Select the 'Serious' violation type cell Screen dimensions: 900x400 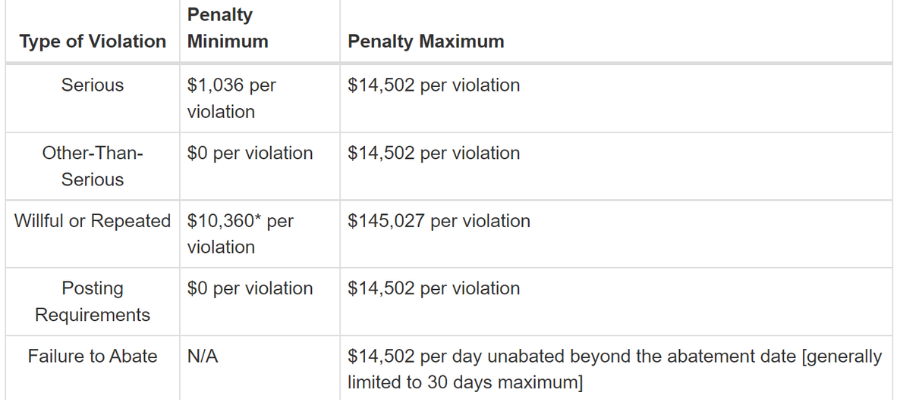92,85
